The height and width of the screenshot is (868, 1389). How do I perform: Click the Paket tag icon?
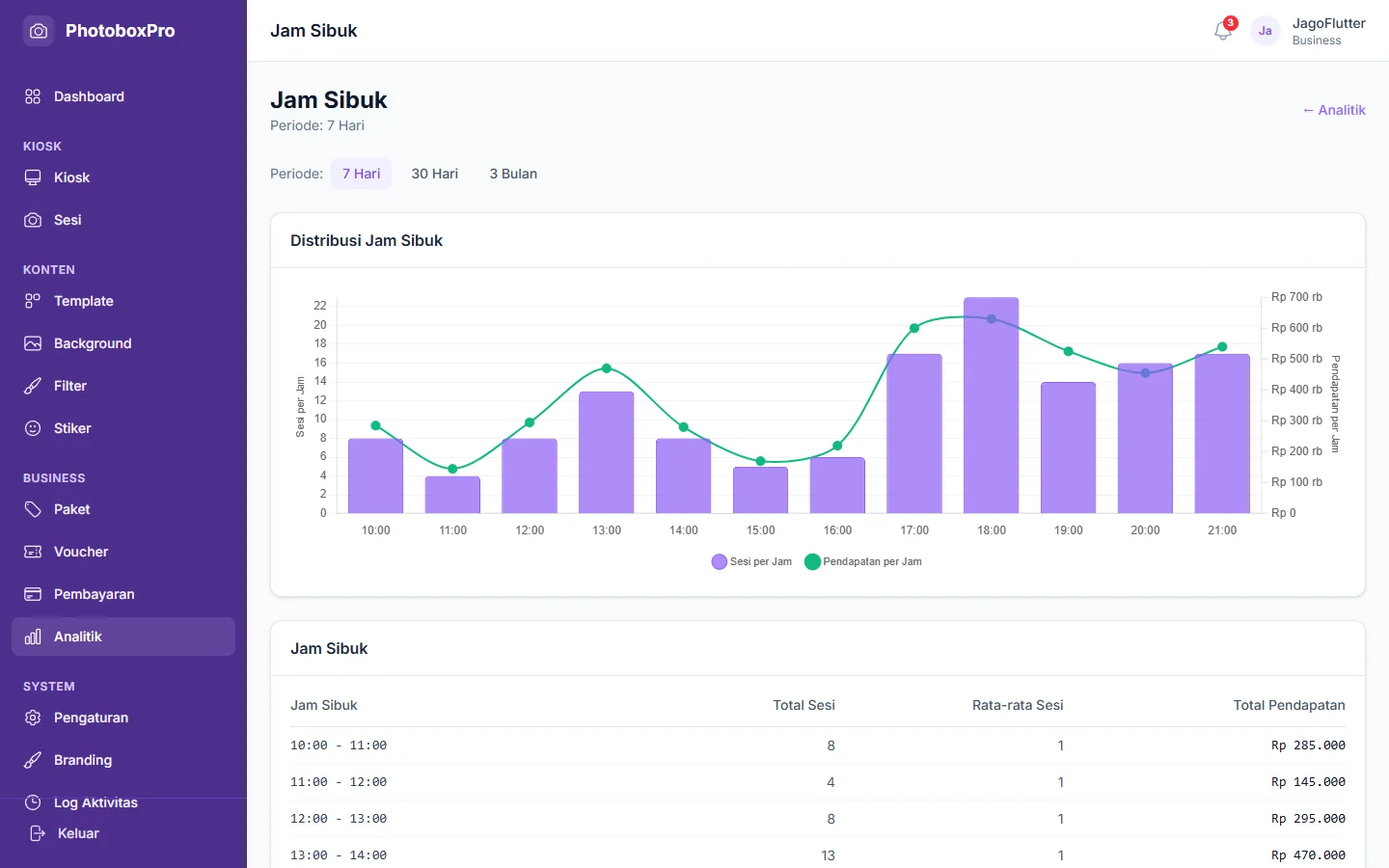[x=33, y=509]
